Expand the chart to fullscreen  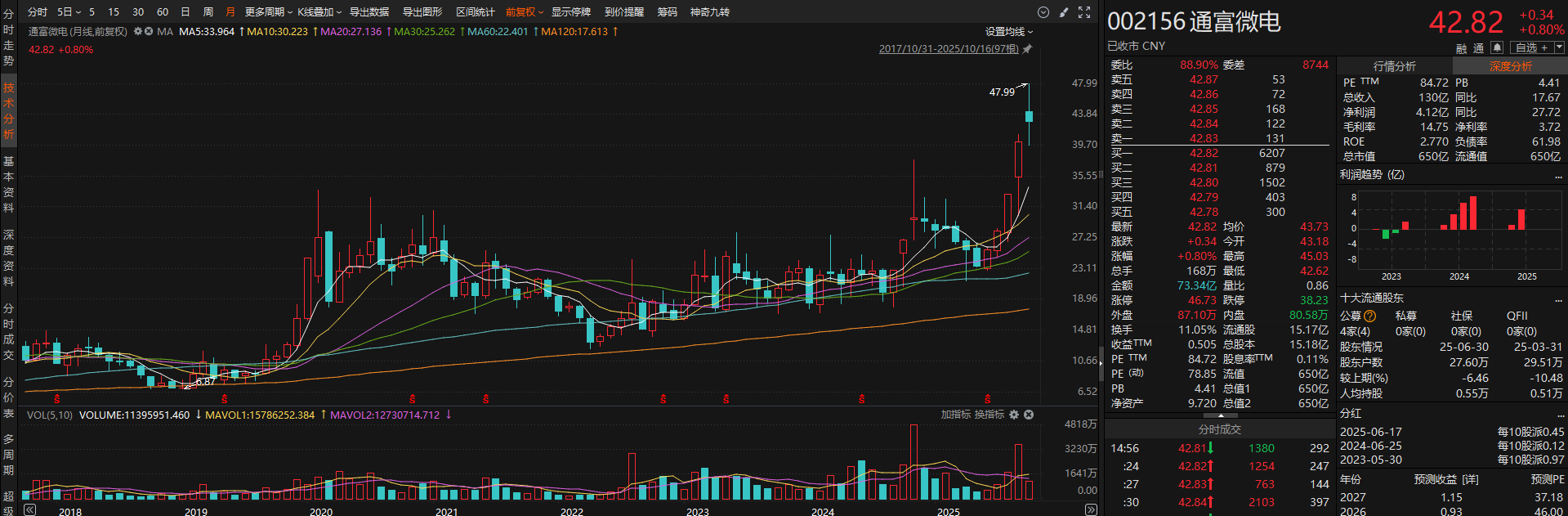(x=1084, y=12)
